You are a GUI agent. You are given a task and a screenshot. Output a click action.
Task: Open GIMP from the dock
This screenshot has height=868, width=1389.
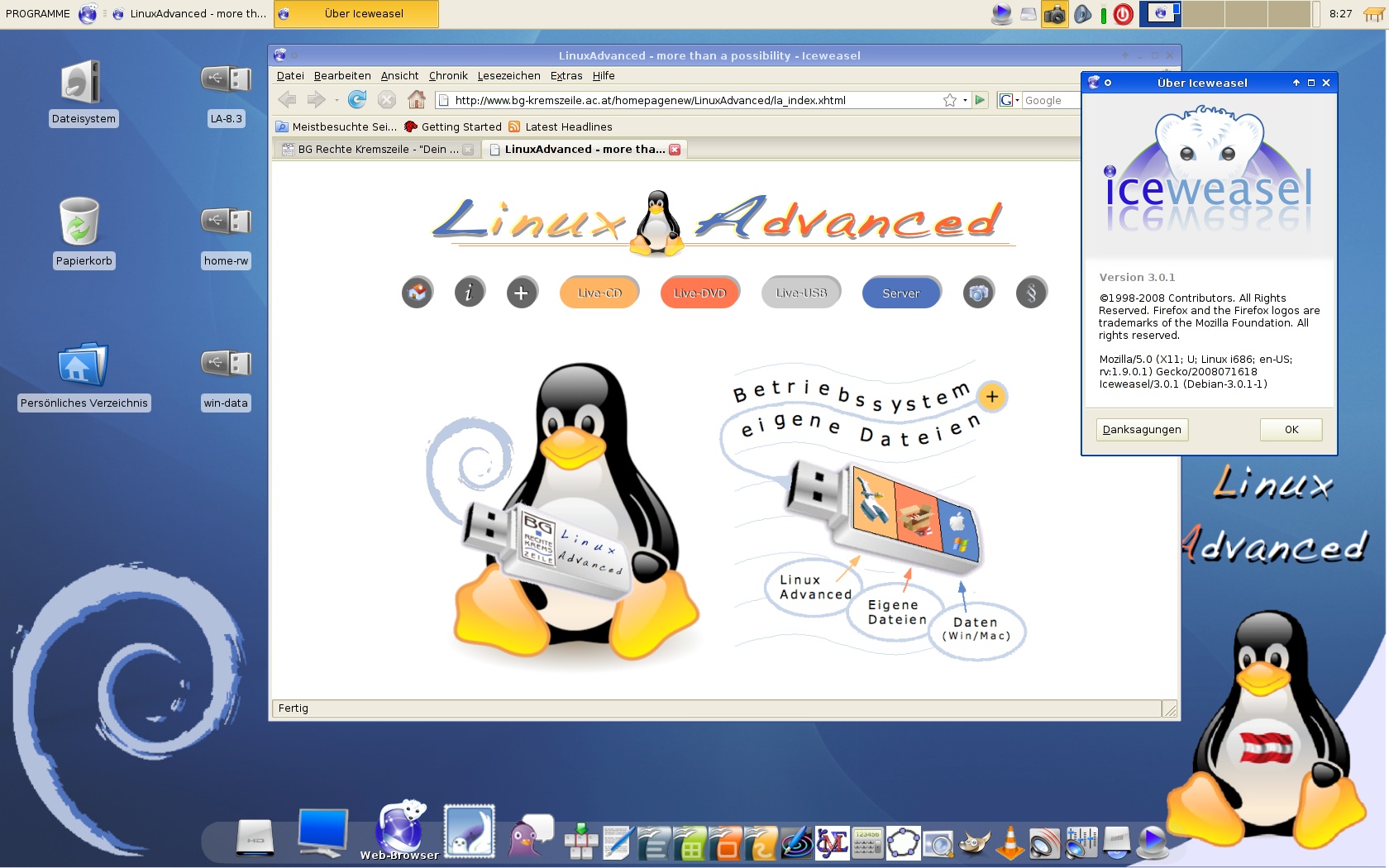(x=975, y=843)
